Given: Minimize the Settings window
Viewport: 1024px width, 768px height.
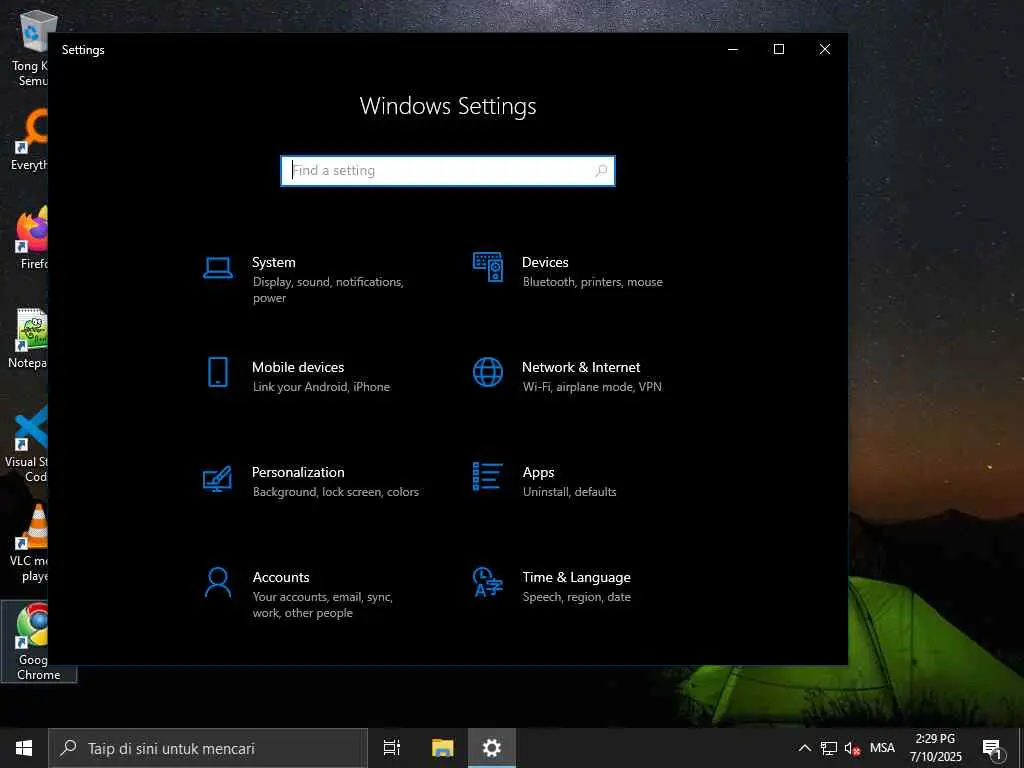Looking at the screenshot, I should pyautogui.click(x=733, y=50).
